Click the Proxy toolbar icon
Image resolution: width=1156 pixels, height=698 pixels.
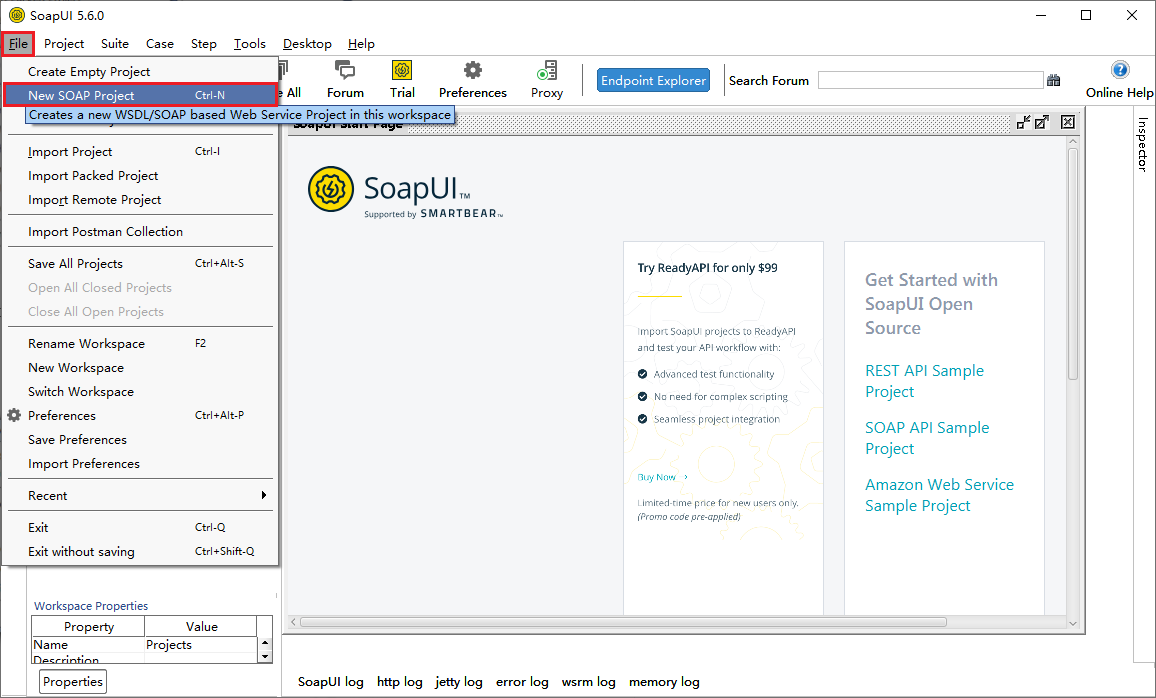click(547, 80)
